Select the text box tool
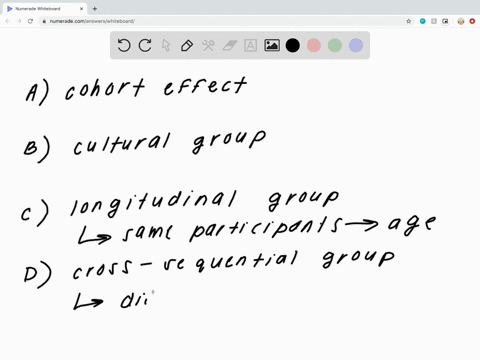The image size is (480, 360). 250,45
